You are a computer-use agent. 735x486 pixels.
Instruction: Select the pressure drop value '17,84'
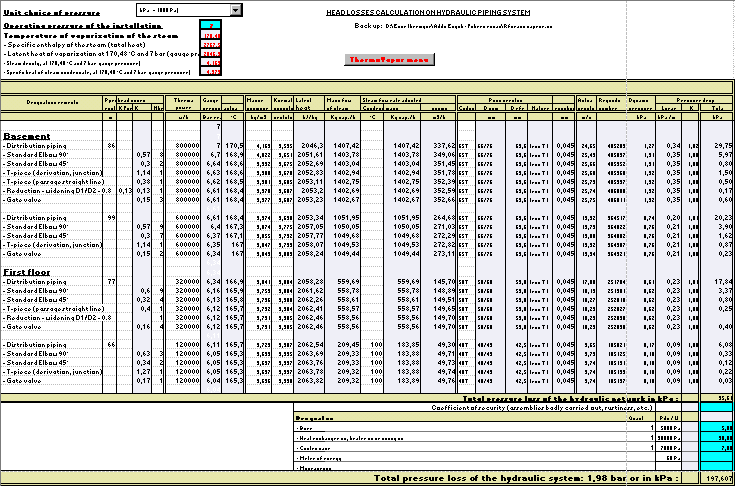coord(724,282)
